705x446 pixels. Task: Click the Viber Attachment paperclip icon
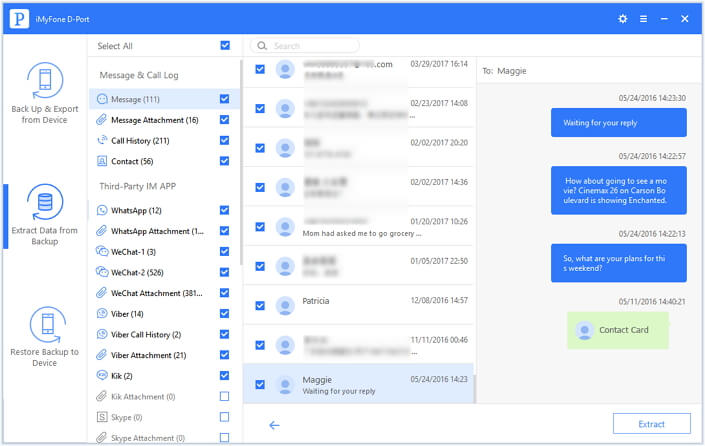click(102, 355)
